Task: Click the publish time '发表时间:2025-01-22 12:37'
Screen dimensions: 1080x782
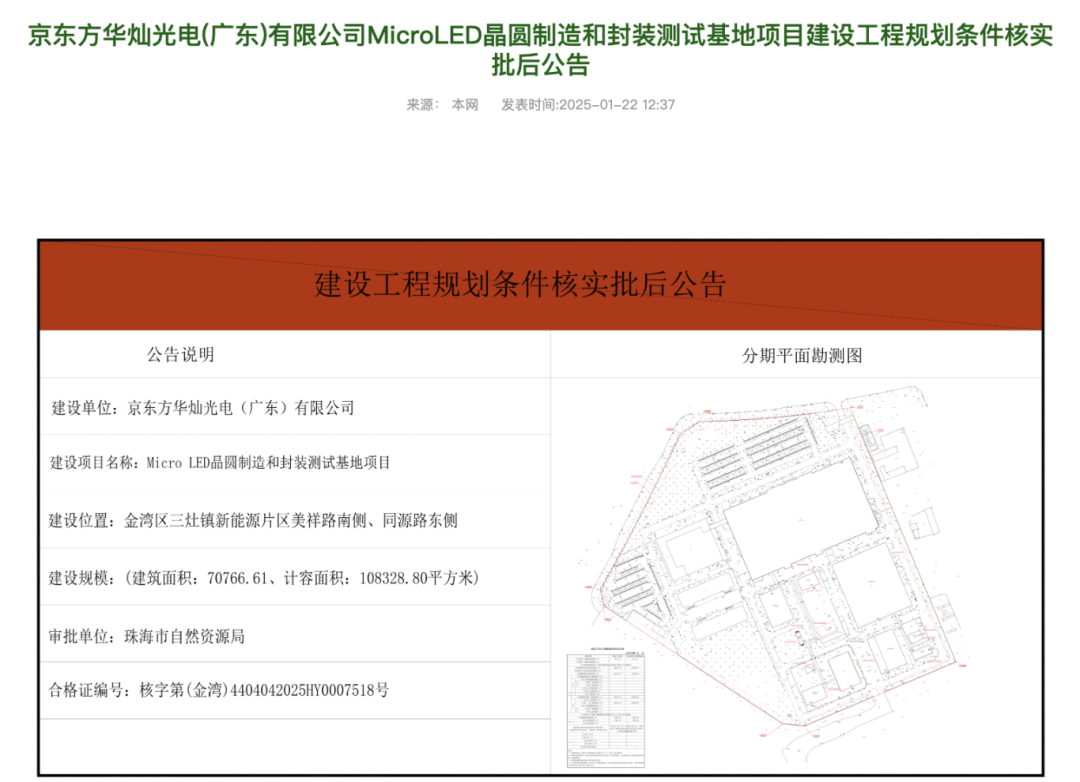Action: pyautogui.click(x=588, y=105)
